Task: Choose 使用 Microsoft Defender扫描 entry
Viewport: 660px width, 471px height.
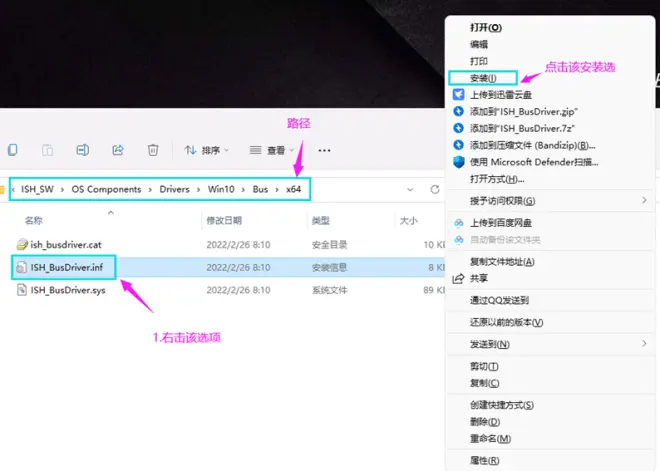Action: (x=534, y=162)
